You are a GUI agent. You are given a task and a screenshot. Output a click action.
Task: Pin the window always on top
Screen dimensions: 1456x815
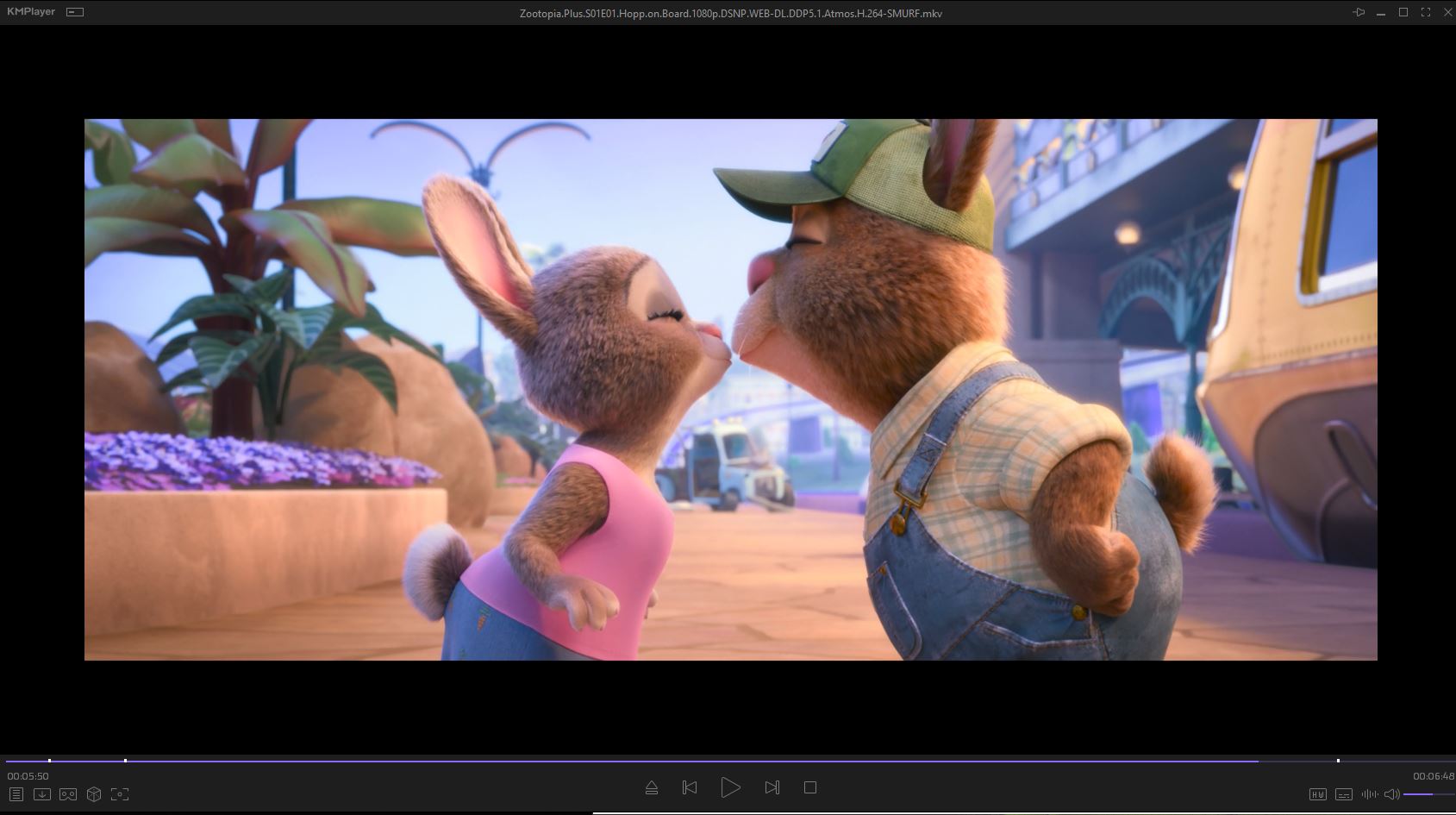pyautogui.click(x=1359, y=12)
